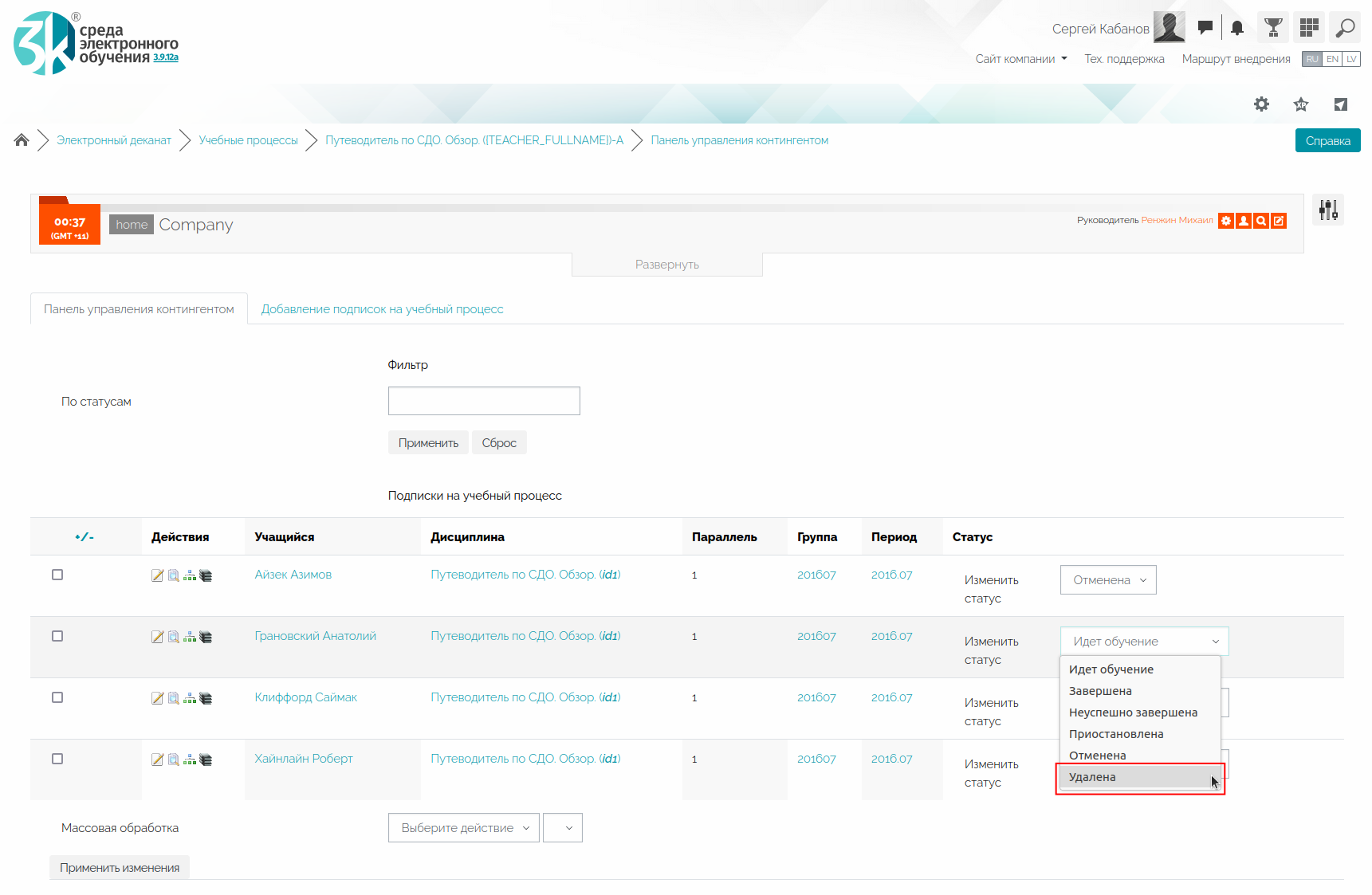Click the home icon in breadcrumbs
Screen dimensions: 1372x895
(22, 140)
